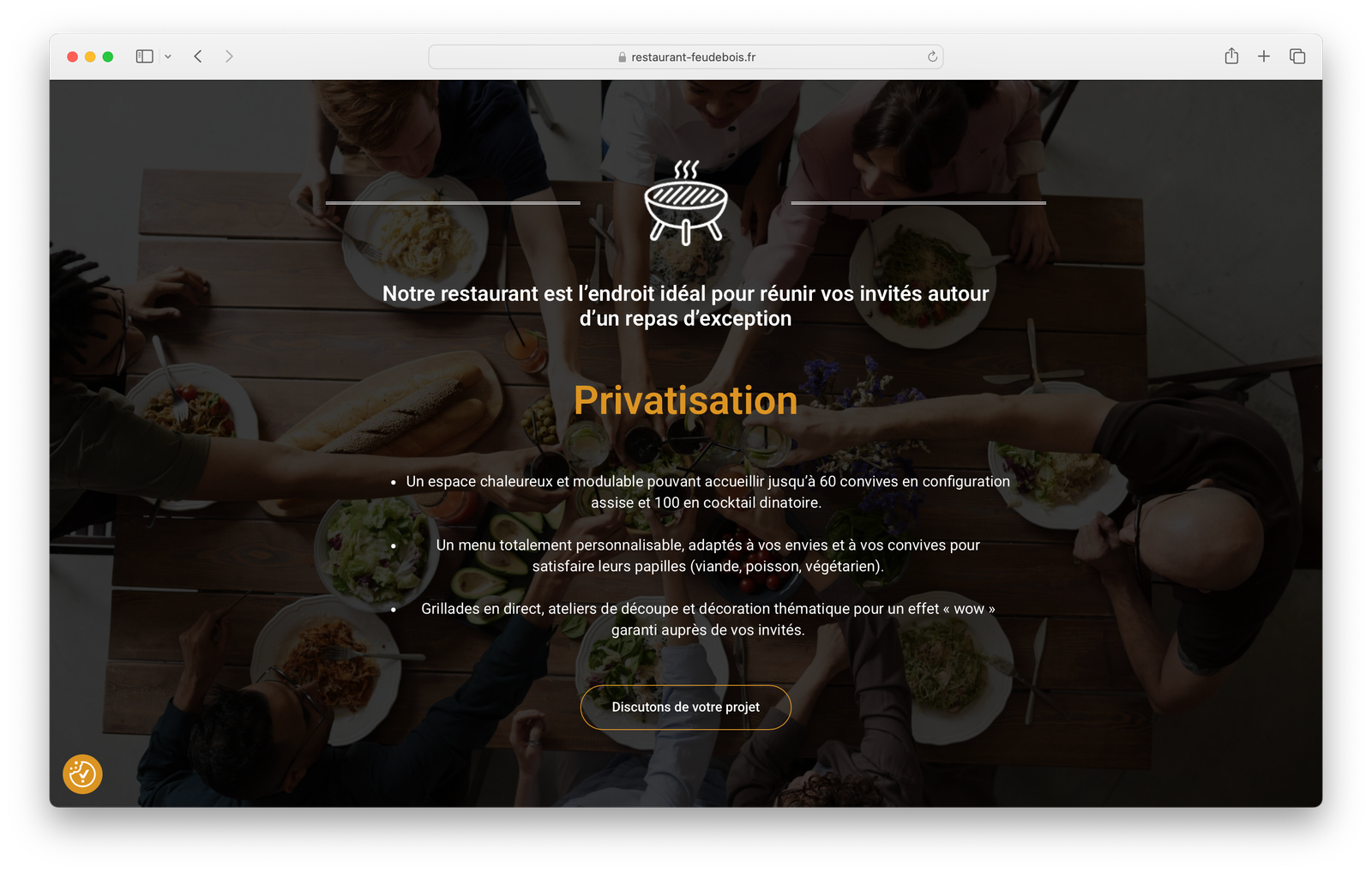Click the green fullscreen window button
1372x873 pixels.
(x=108, y=57)
